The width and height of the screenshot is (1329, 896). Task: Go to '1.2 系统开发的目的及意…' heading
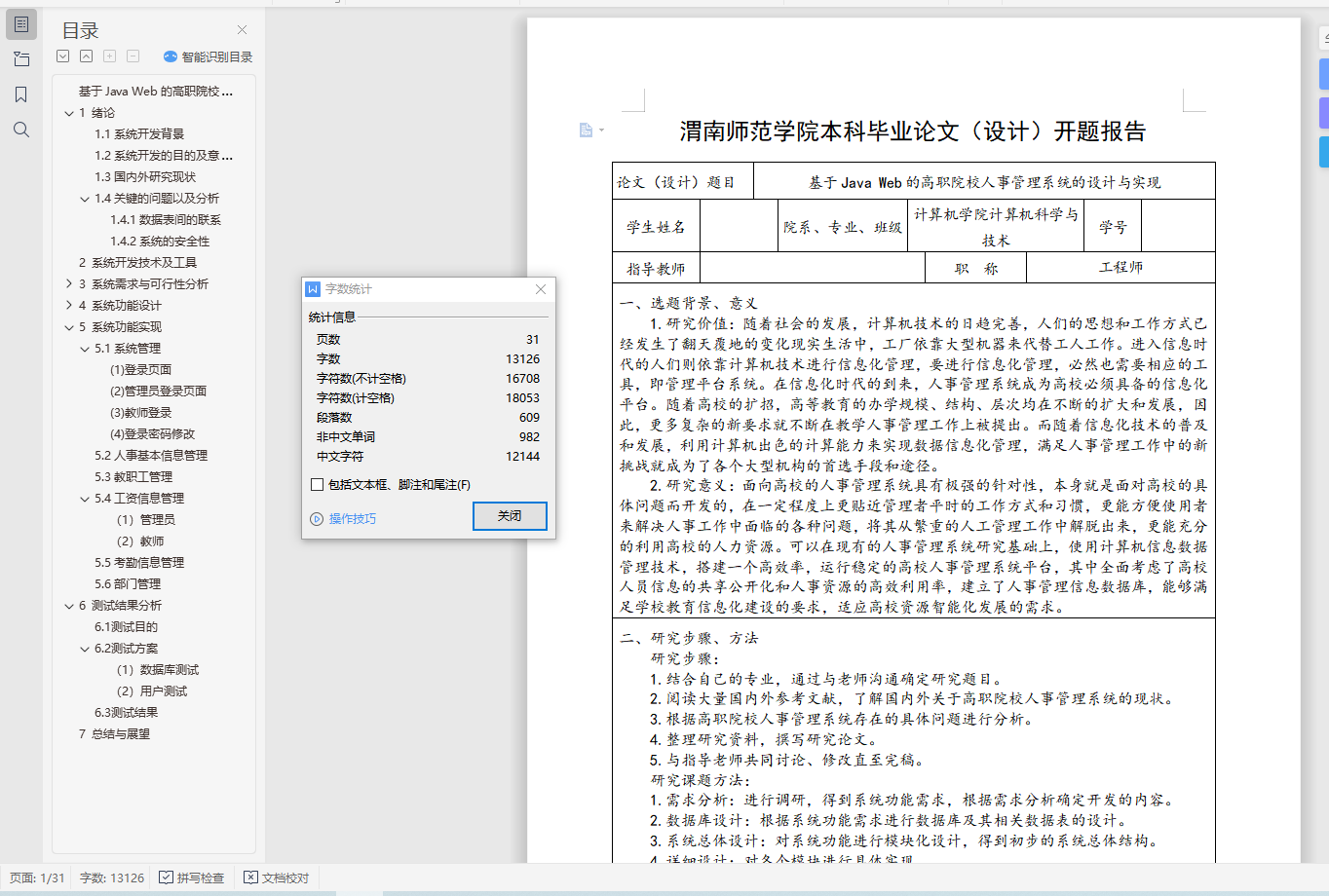(x=164, y=156)
